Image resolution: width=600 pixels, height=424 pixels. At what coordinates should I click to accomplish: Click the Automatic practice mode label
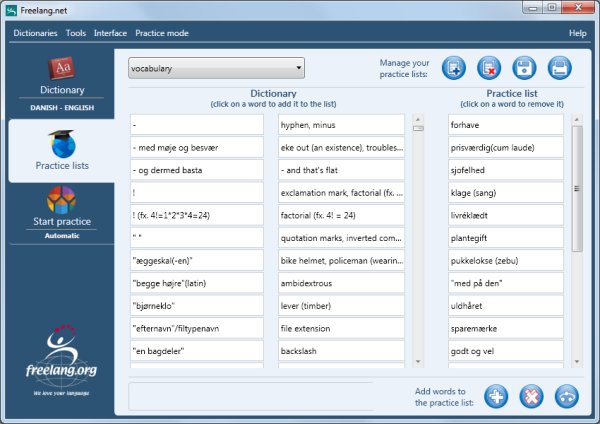[x=62, y=236]
